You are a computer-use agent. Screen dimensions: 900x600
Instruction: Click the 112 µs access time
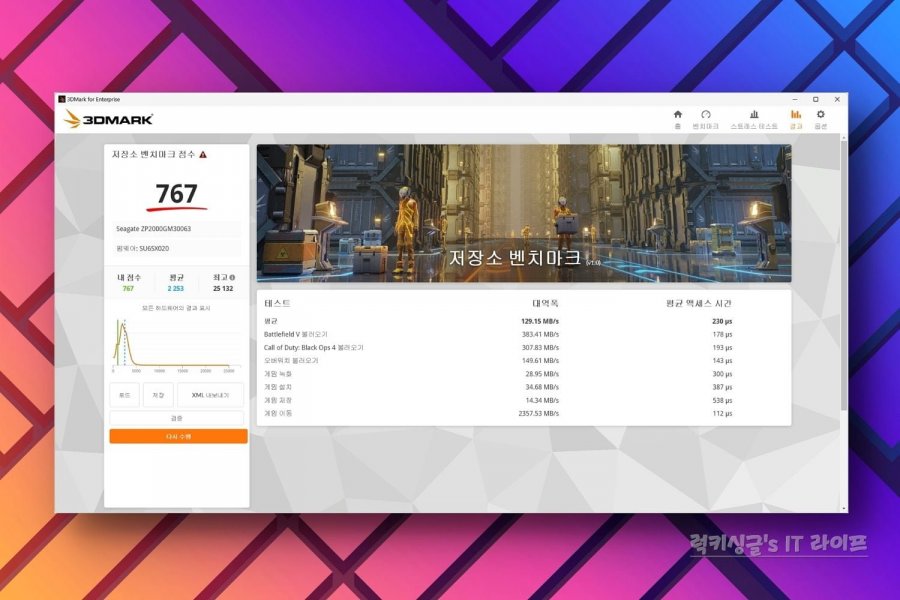coord(722,413)
